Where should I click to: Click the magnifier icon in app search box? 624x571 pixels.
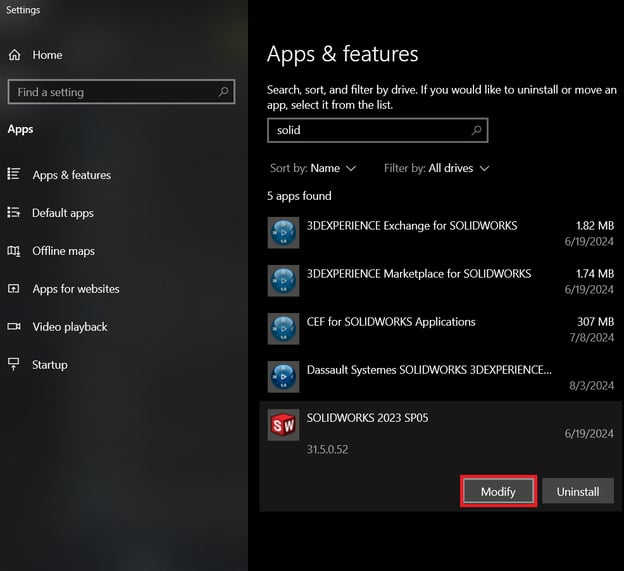(x=477, y=130)
